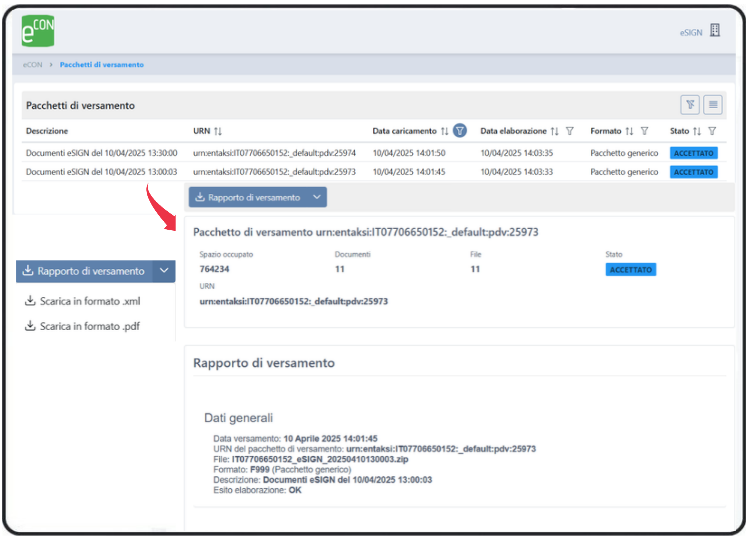Screen dimensions: 748x540
Task: Click Dati generali heading
Action: coord(239,418)
